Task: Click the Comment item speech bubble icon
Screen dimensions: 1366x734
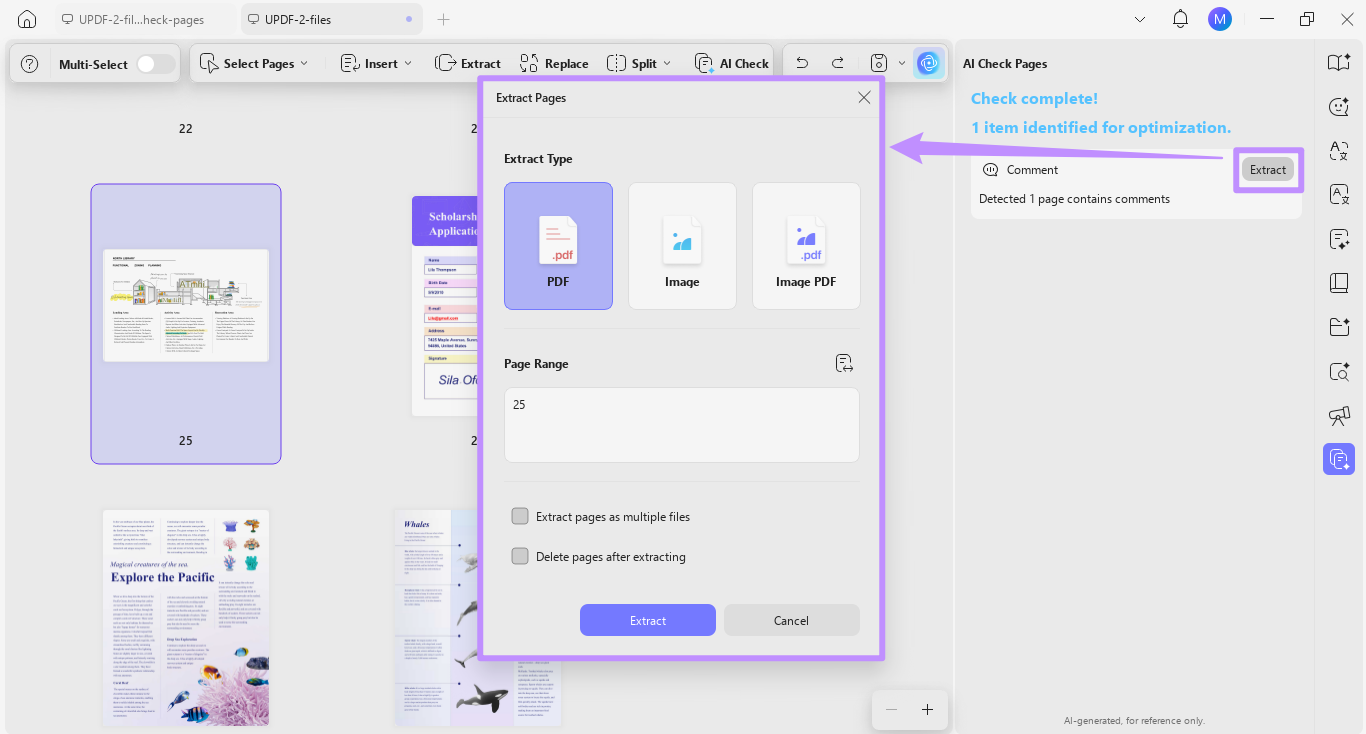Action: coord(991,170)
